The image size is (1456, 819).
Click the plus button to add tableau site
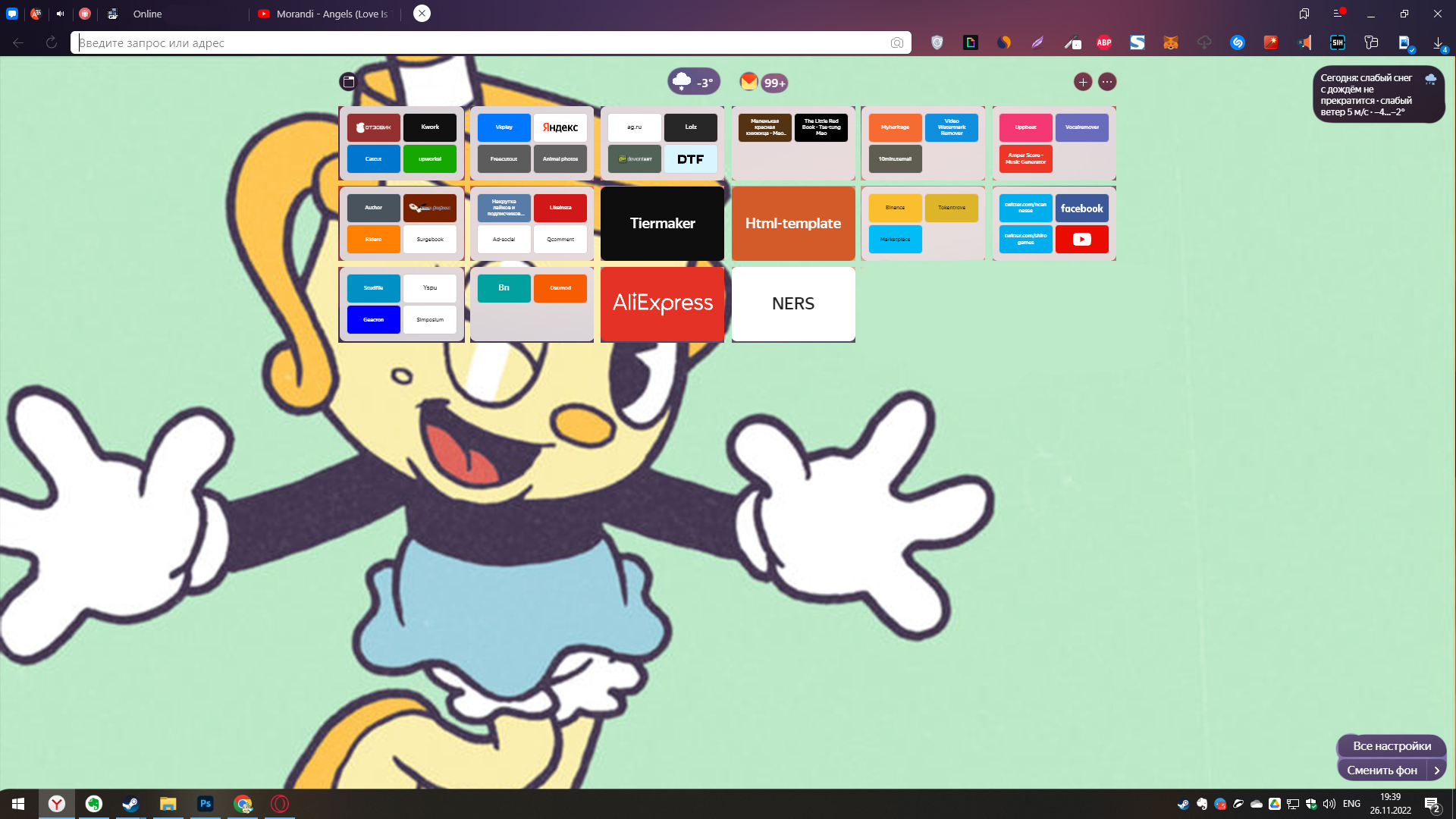pos(1083,82)
